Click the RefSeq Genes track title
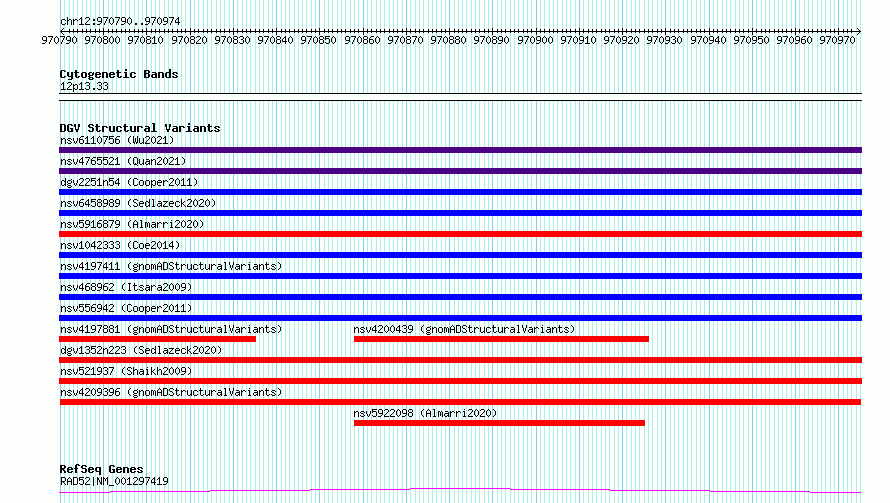The width and height of the screenshot is (890, 503). tap(102, 469)
